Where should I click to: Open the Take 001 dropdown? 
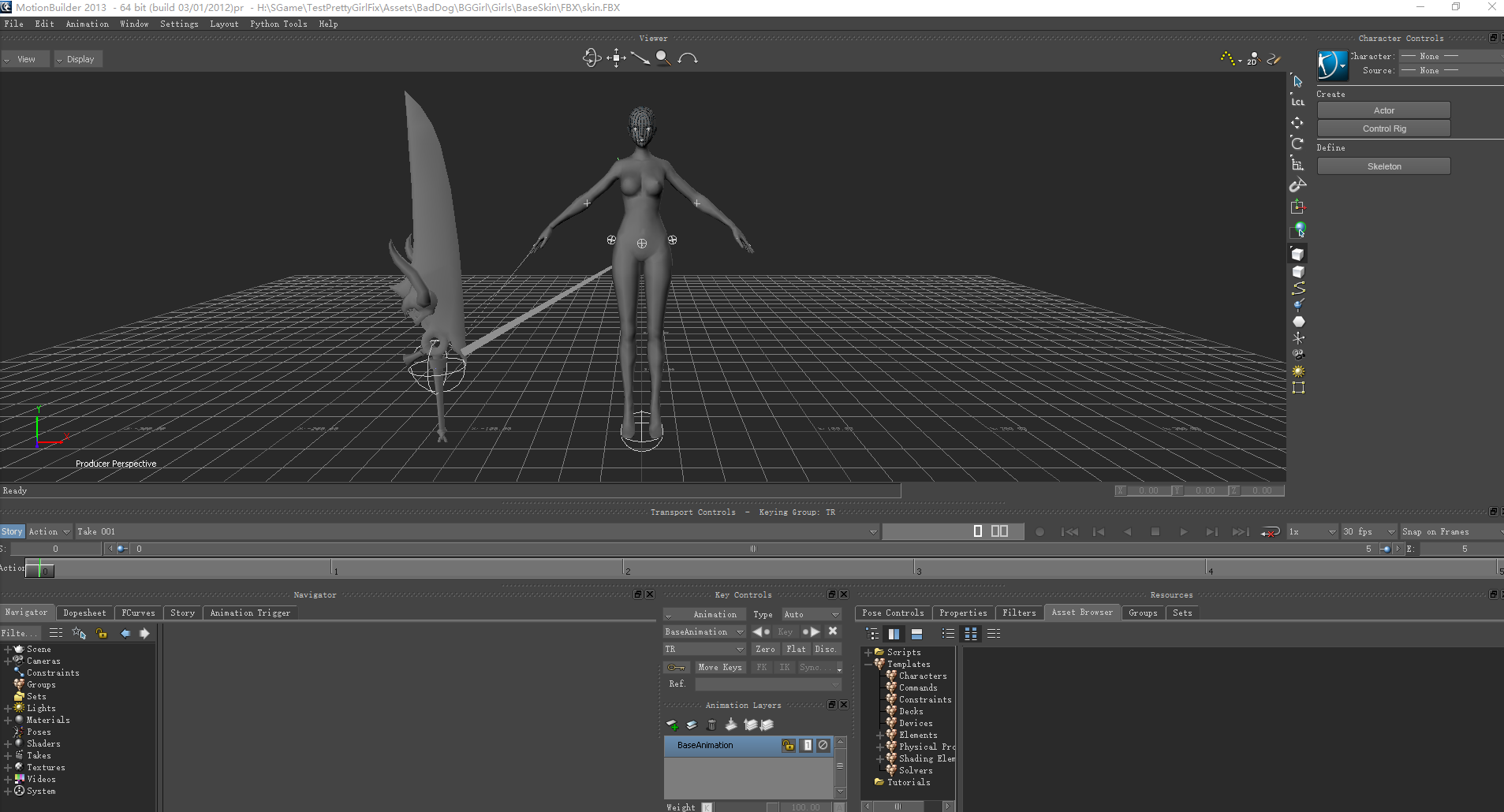[476, 531]
